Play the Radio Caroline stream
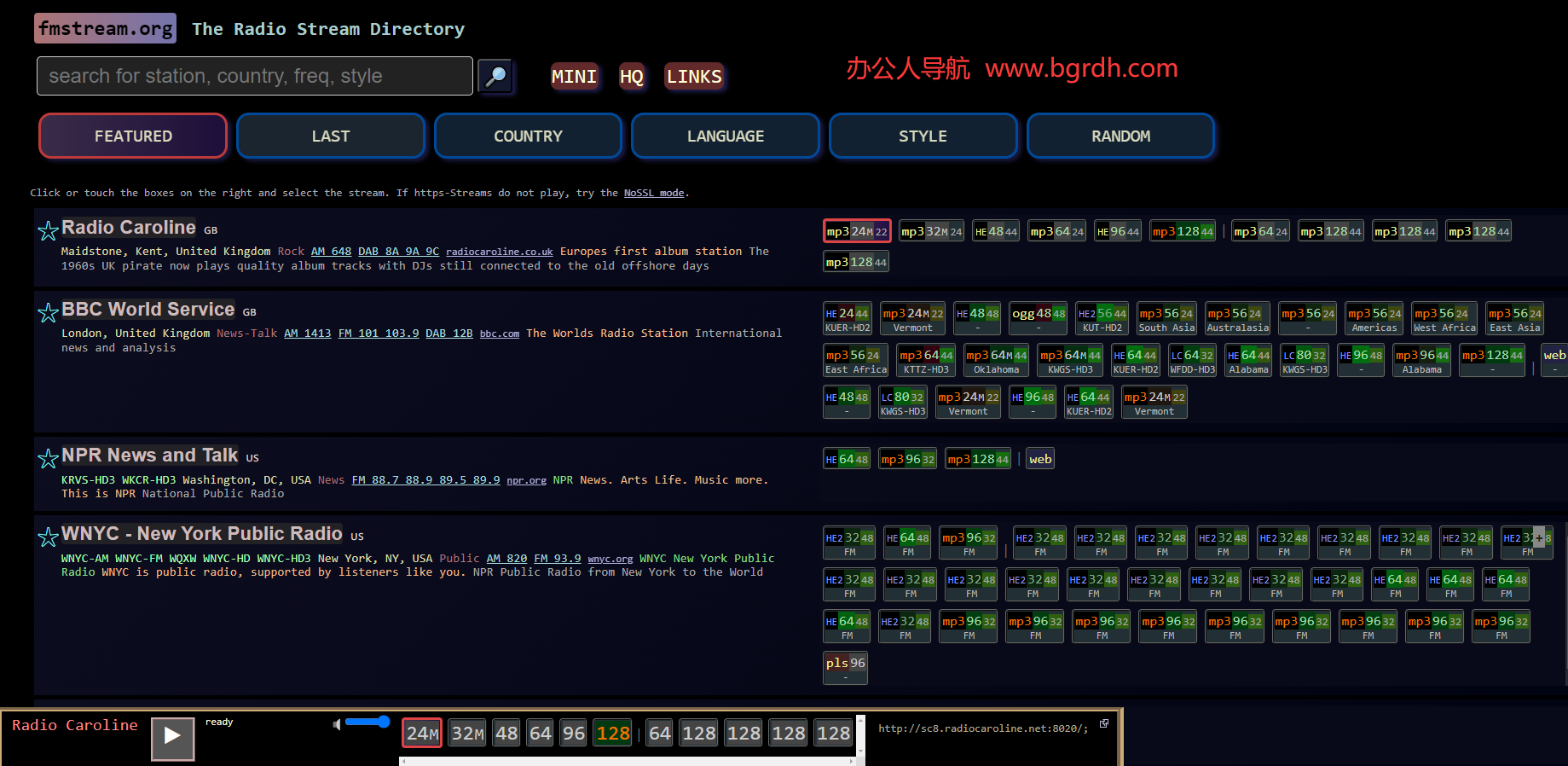 tap(172, 738)
